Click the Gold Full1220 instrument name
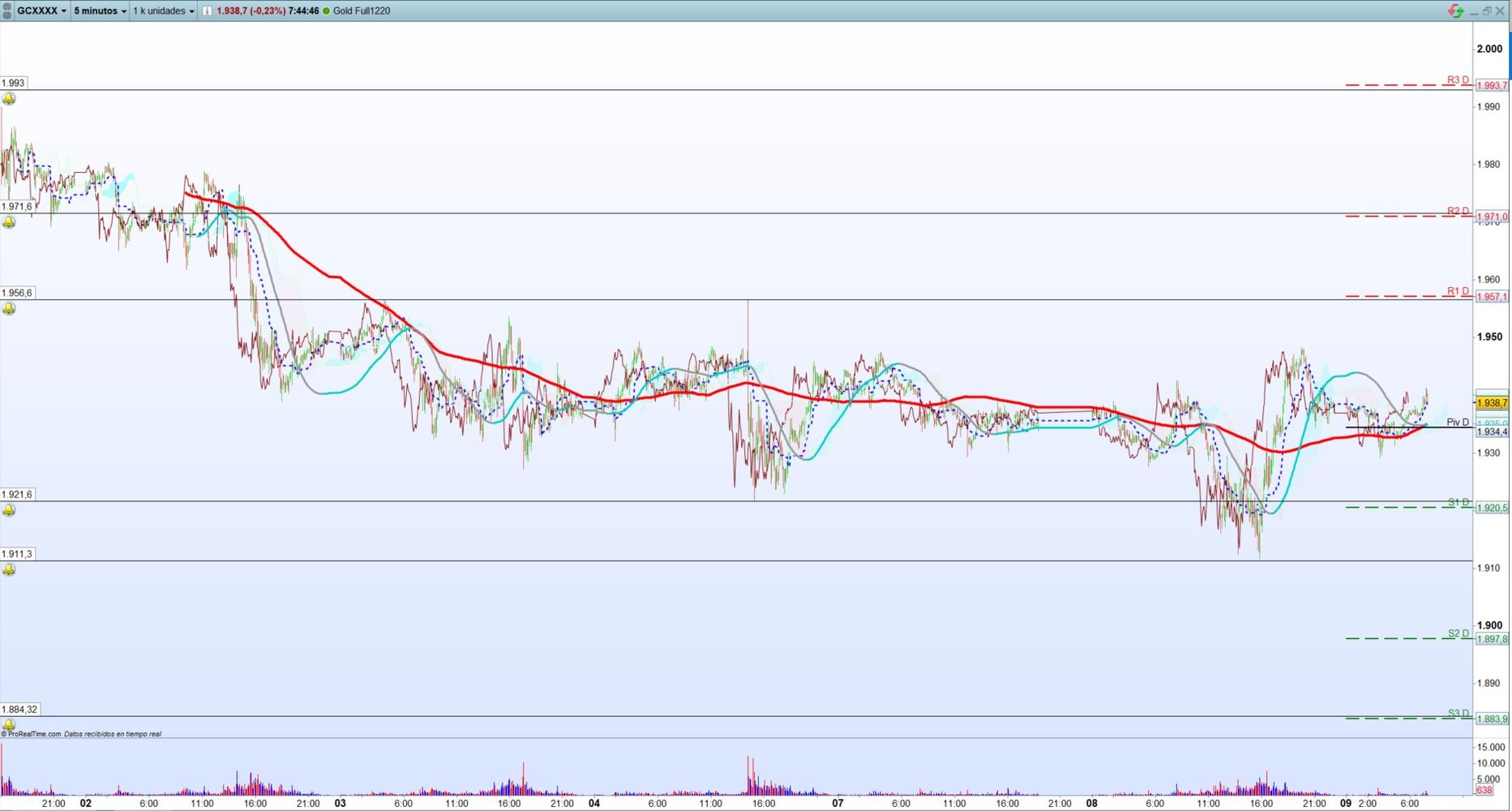Image resolution: width=1512 pixels, height=811 pixels. [362, 11]
